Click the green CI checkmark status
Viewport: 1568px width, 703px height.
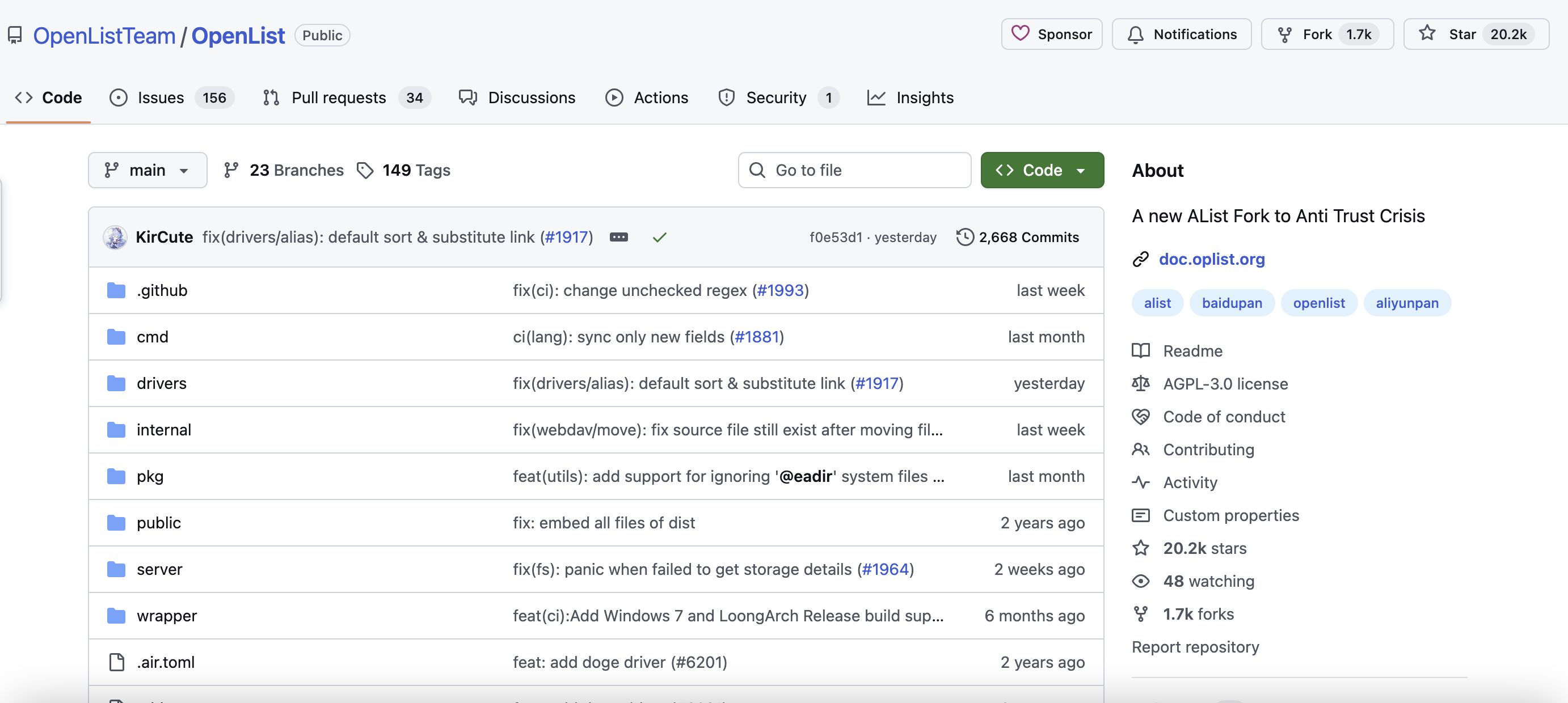coord(659,237)
